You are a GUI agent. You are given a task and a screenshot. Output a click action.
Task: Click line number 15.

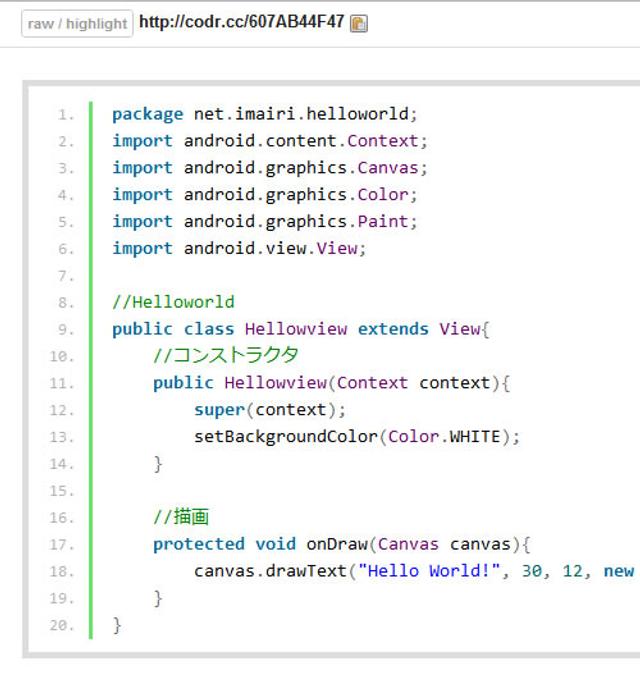click(62, 491)
